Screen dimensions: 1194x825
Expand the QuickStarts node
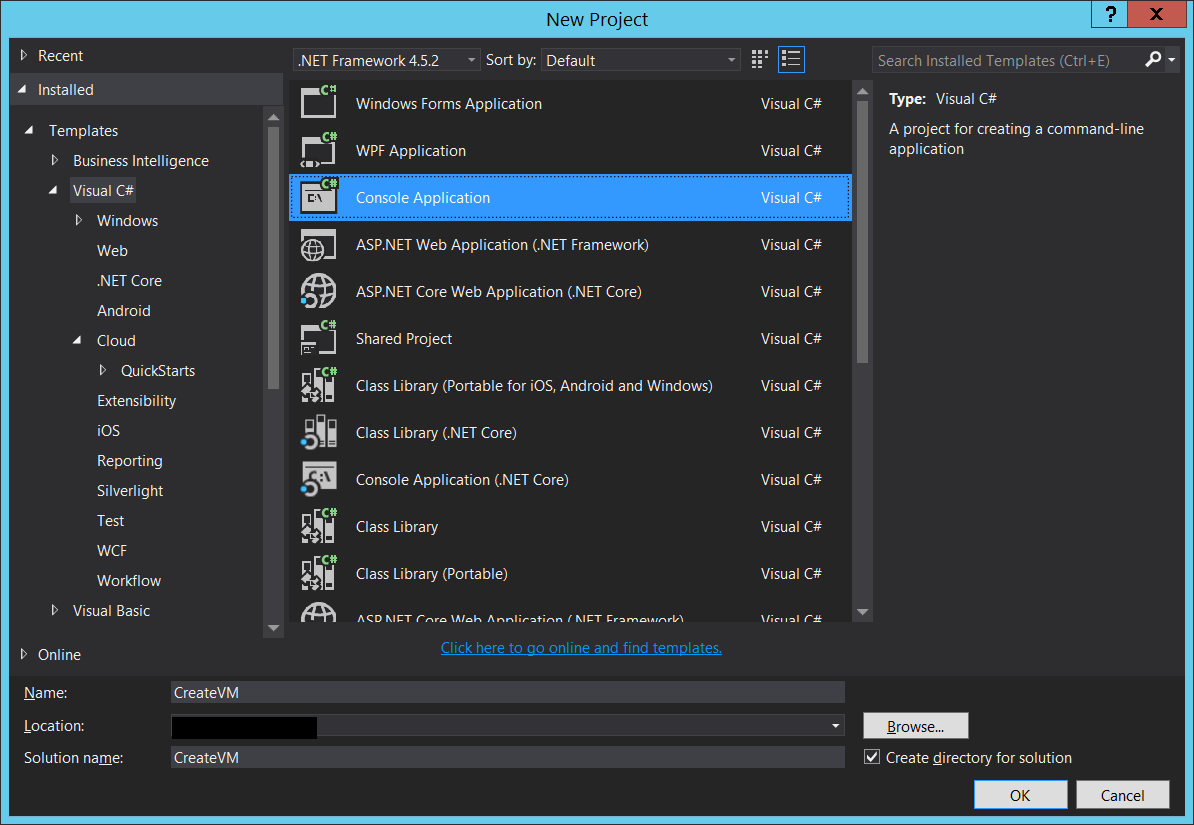pos(103,370)
